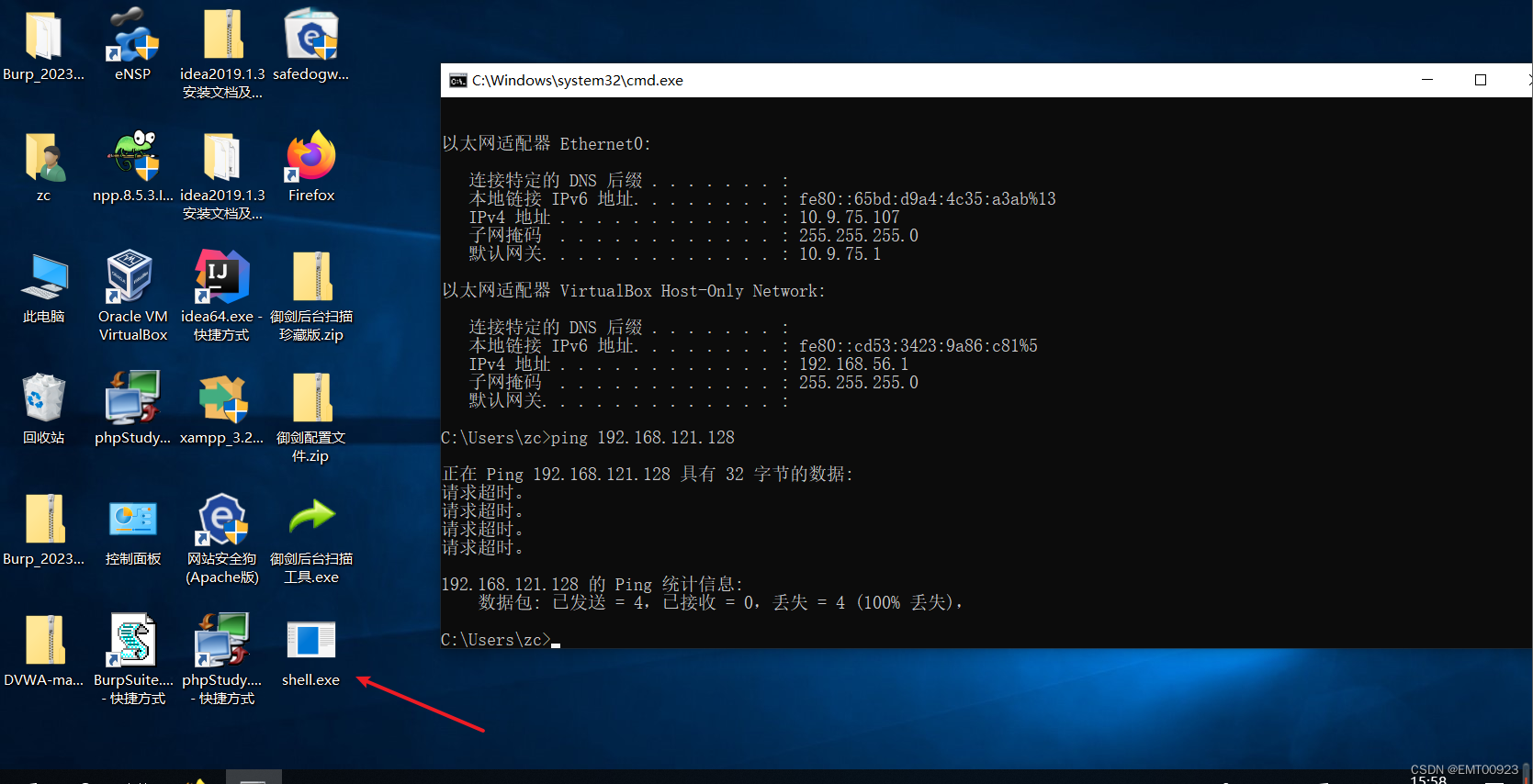Click the 100% 丢失 statistics line
The height and width of the screenshot is (784, 1533).
(721, 603)
